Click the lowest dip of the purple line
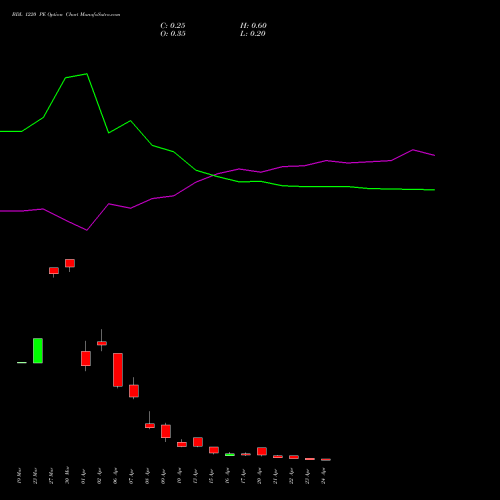Screen dimensions: 500x500 click(x=87, y=230)
